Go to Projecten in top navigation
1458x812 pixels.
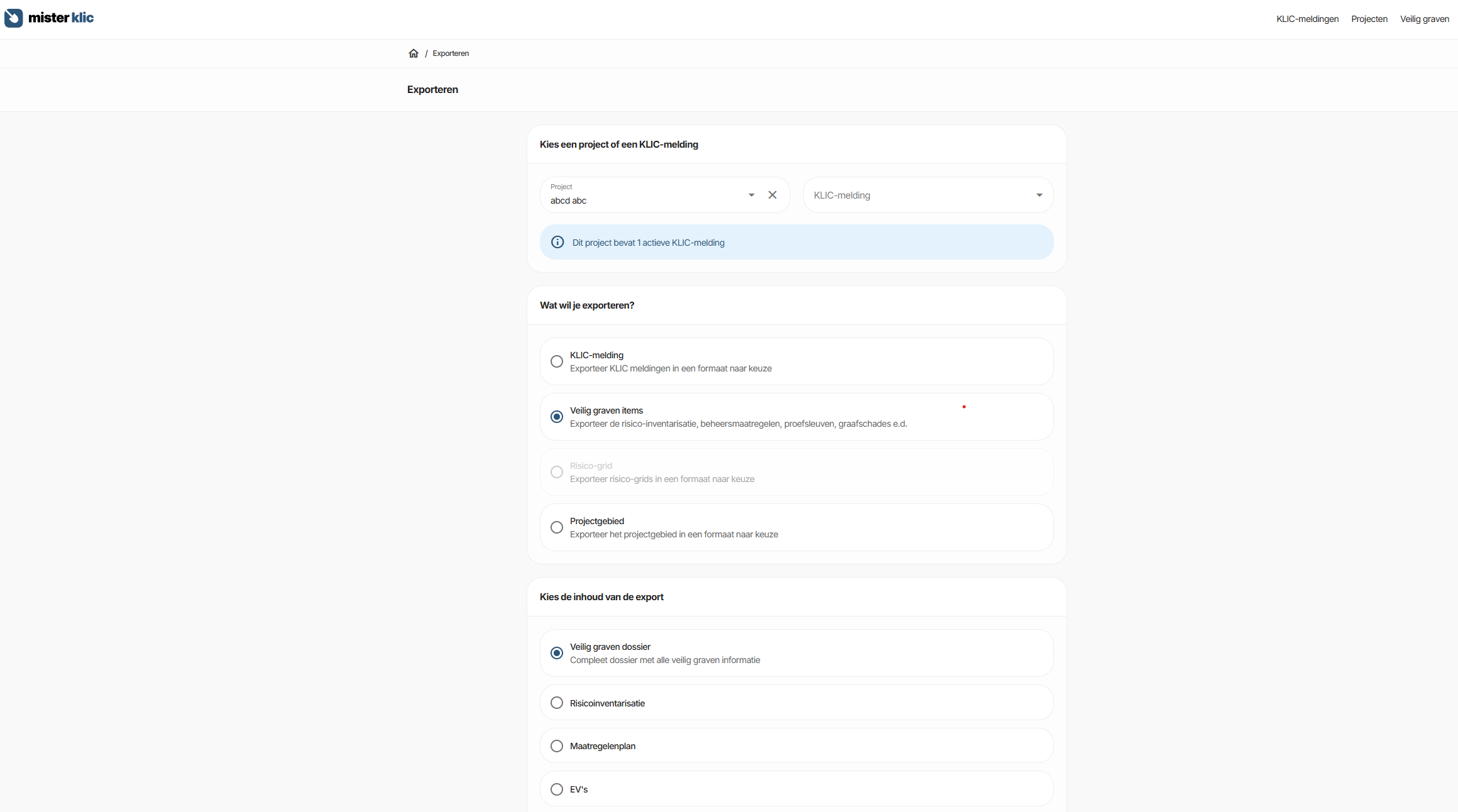click(x=1369, y=19)
